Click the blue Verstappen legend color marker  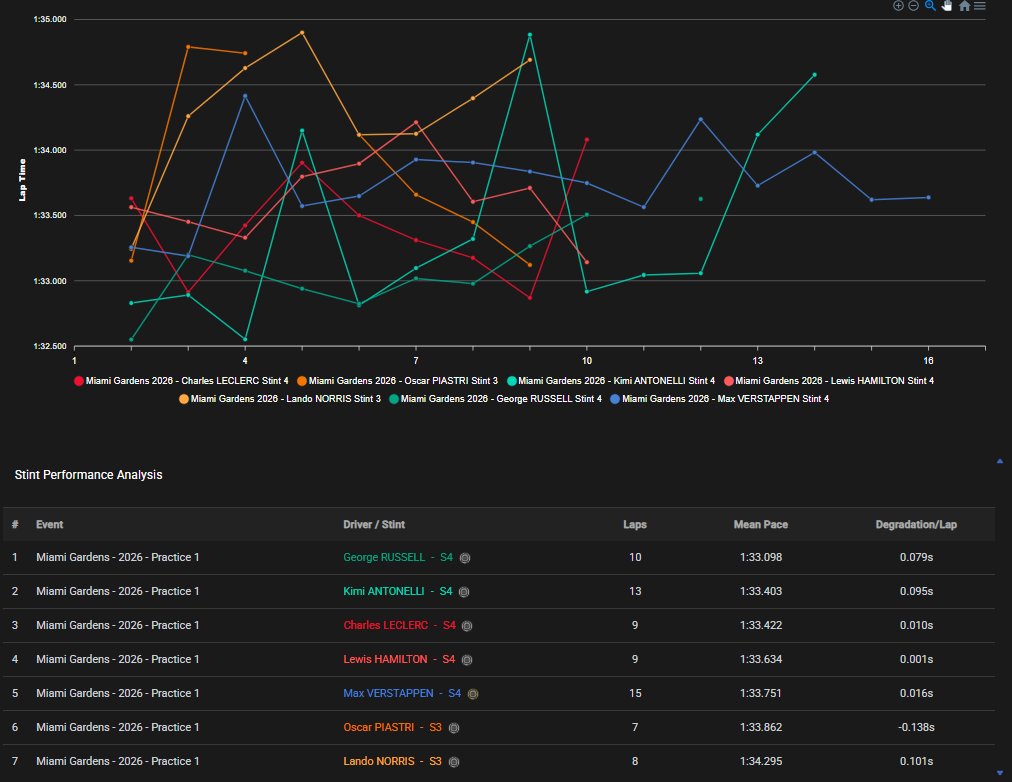tap(615, 399)
